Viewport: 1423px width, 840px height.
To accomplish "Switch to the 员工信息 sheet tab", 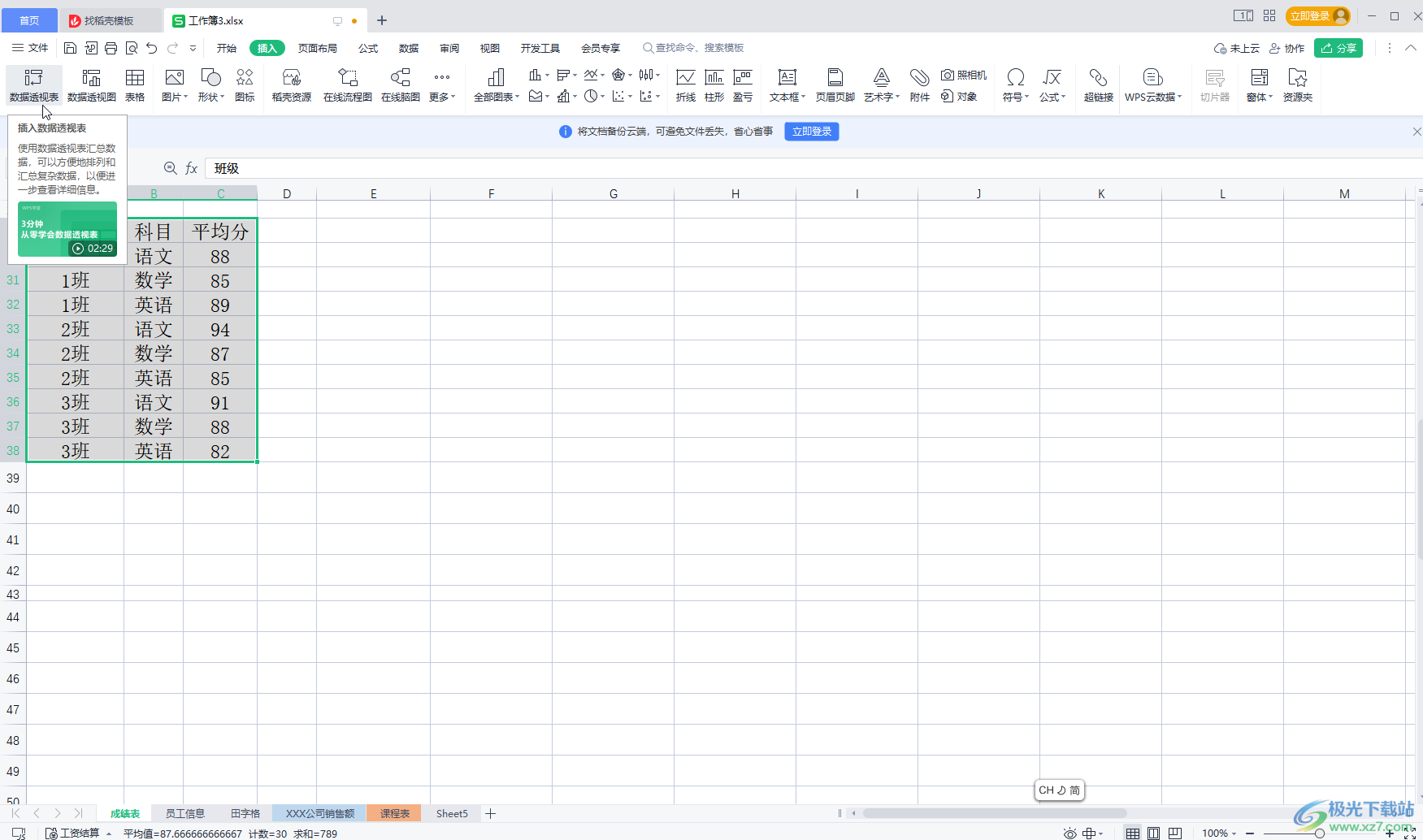I will pyautogui.click(x=185, y=813).
